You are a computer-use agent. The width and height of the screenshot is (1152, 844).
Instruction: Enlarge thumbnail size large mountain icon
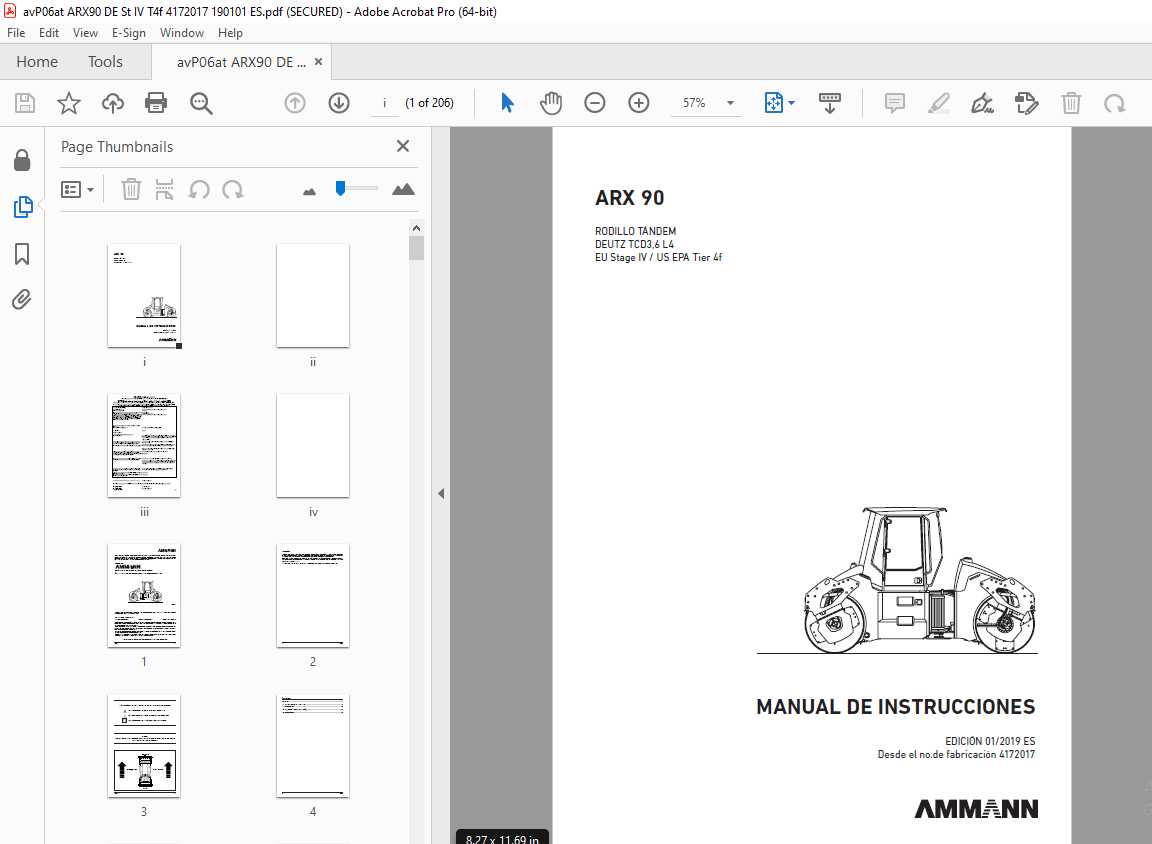403,190
